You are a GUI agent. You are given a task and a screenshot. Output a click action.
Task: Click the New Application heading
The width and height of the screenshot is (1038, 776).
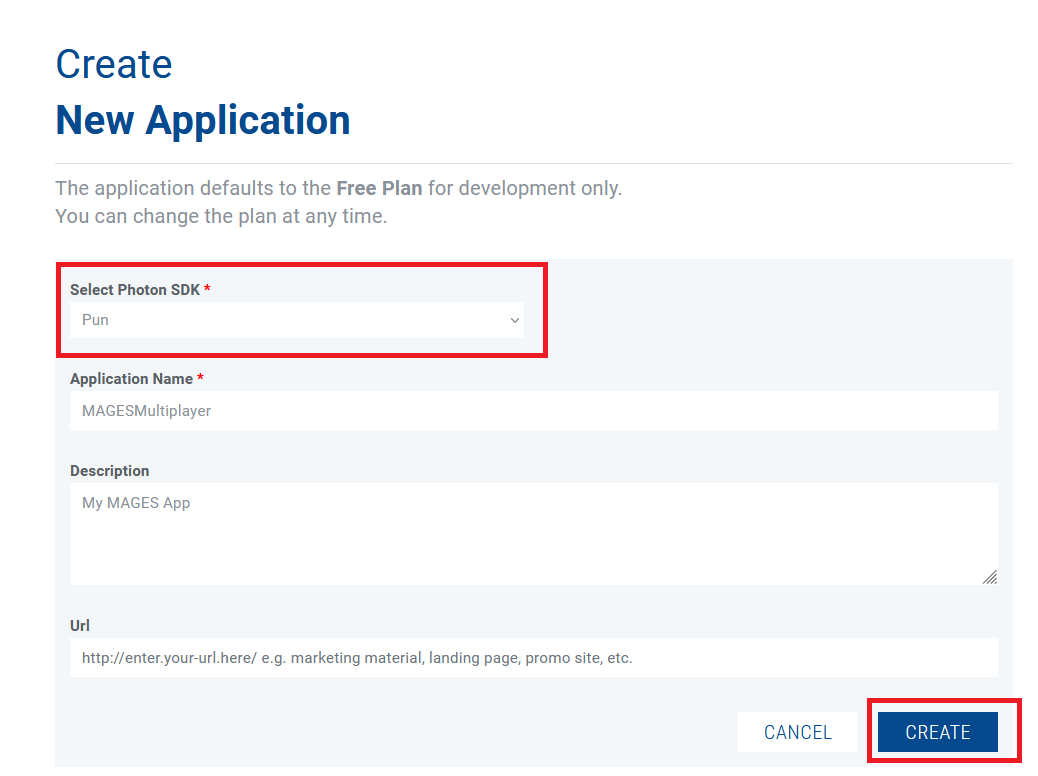203,120
